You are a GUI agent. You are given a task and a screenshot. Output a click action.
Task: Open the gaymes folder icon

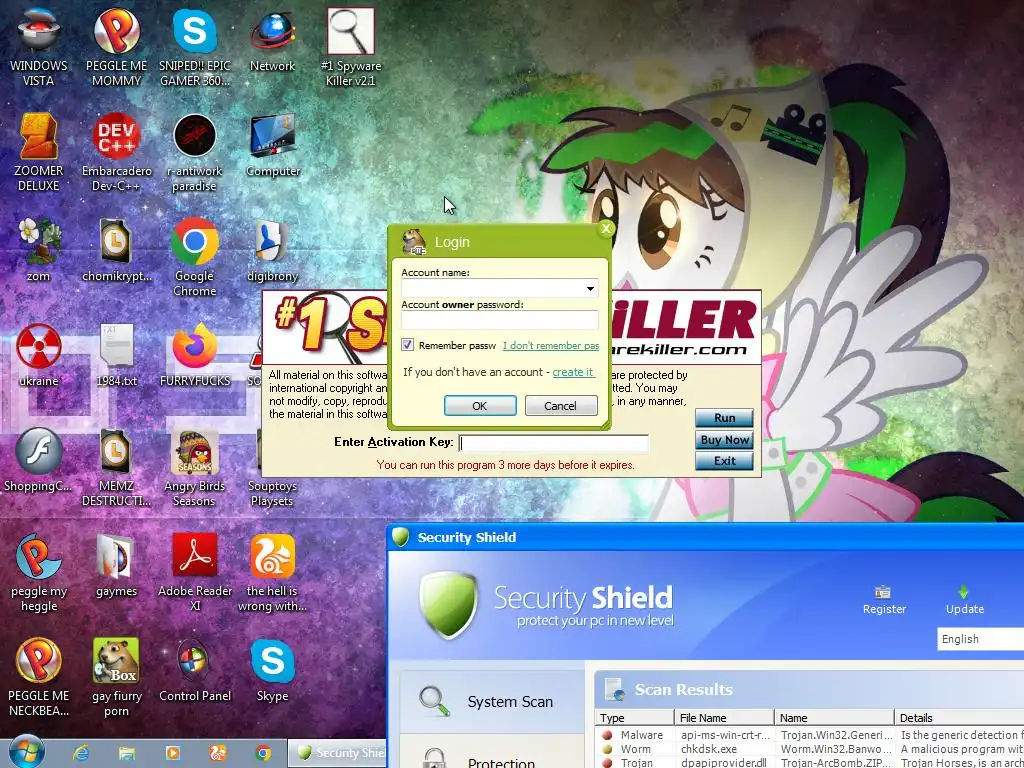coord(116,566)
